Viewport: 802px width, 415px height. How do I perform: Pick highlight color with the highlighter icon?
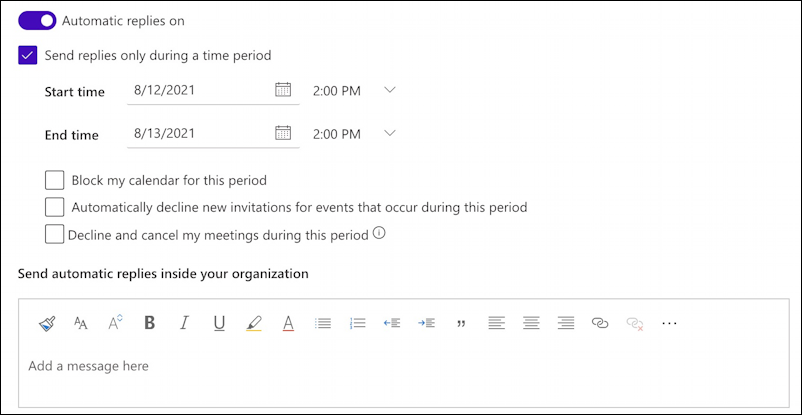tap(254, 323)
